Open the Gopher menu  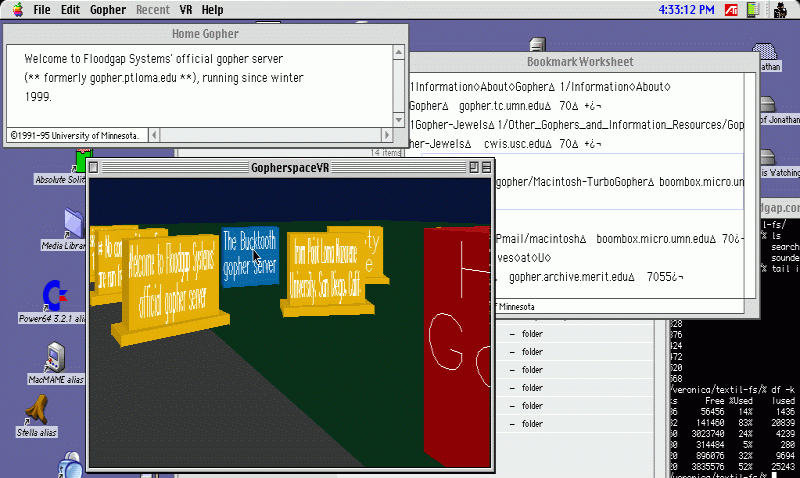point(107,10)
